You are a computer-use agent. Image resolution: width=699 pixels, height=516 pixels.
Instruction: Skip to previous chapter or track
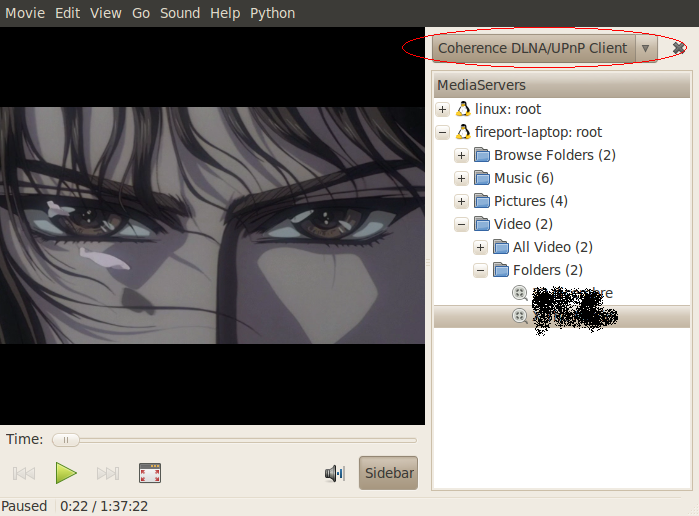[24, 473]
